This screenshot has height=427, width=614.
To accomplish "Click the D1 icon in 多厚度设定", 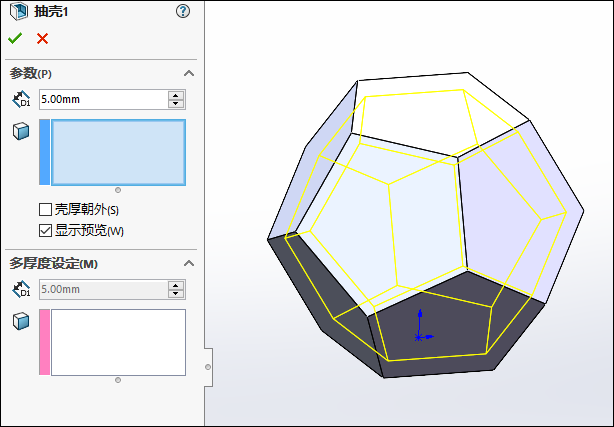I will click(21, 289).
